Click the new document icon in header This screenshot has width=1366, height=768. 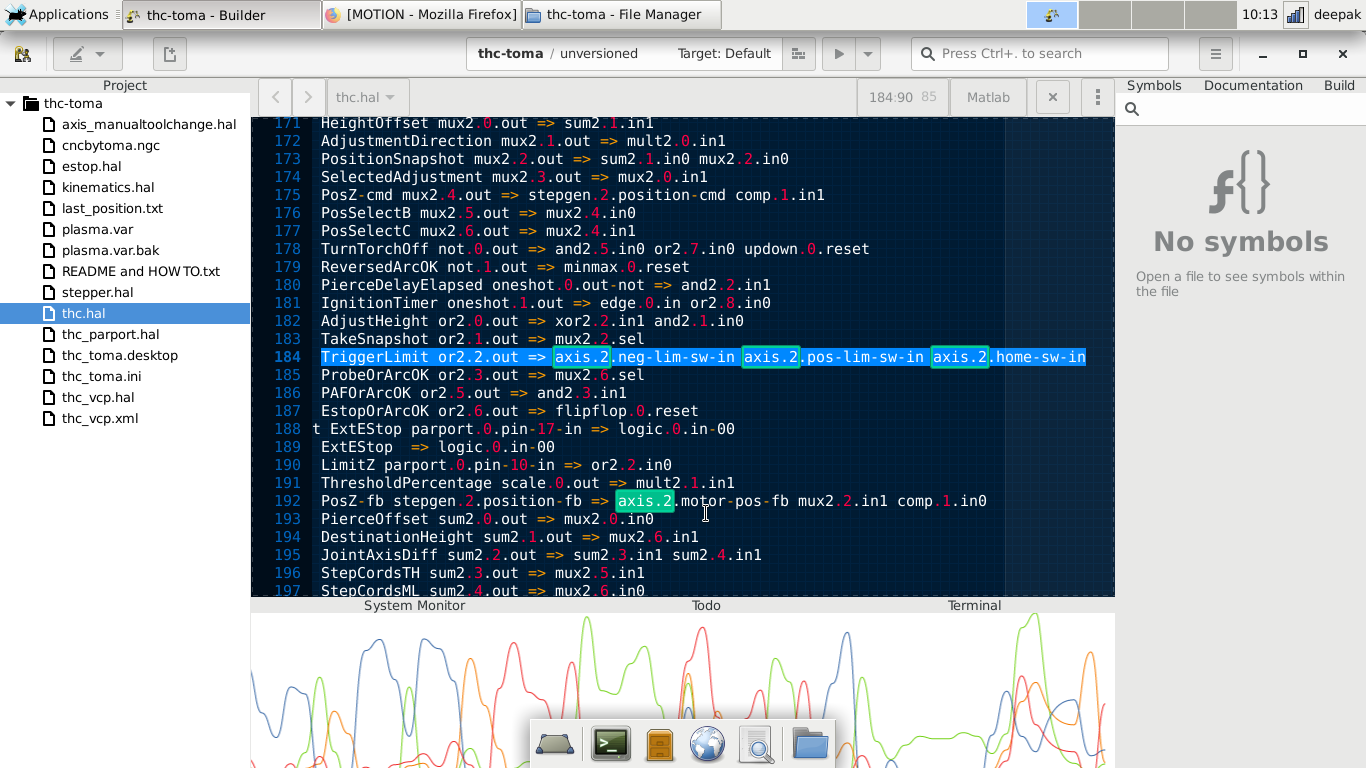(x=170, y=54)
